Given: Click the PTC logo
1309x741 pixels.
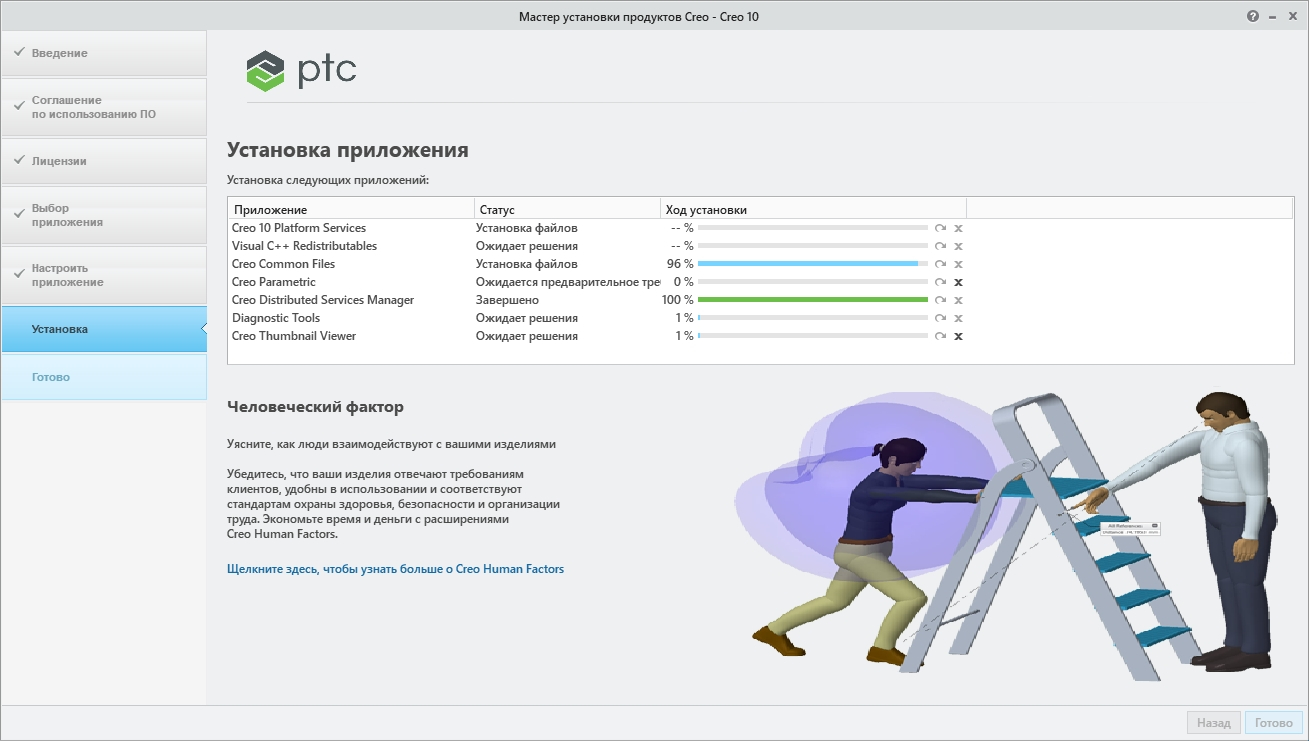Looking at the screenshot, I should pyautogui.click(x=301, y=70).
